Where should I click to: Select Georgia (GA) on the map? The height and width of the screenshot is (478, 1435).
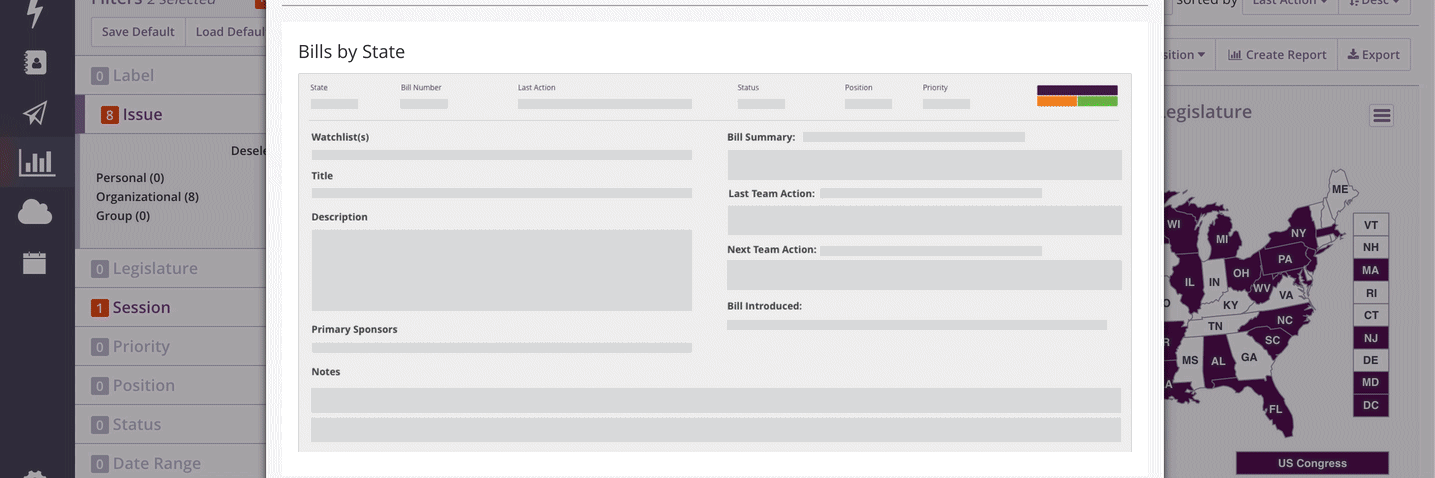tap(1248, 357)
